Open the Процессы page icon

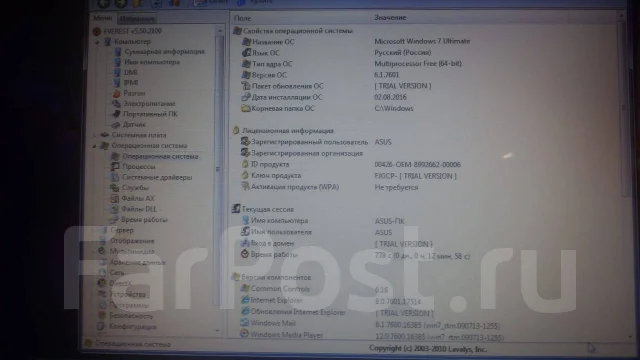(x=115, y=167)
